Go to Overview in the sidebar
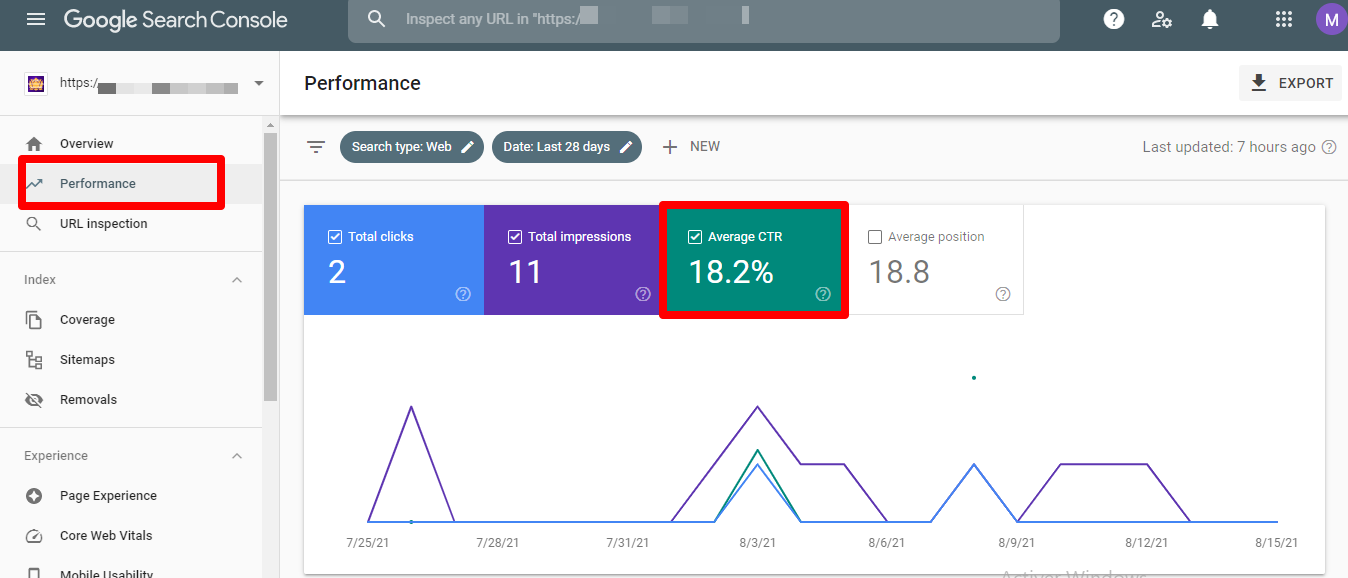Viewport: 1348px width, 578px height. pos(86,144)
